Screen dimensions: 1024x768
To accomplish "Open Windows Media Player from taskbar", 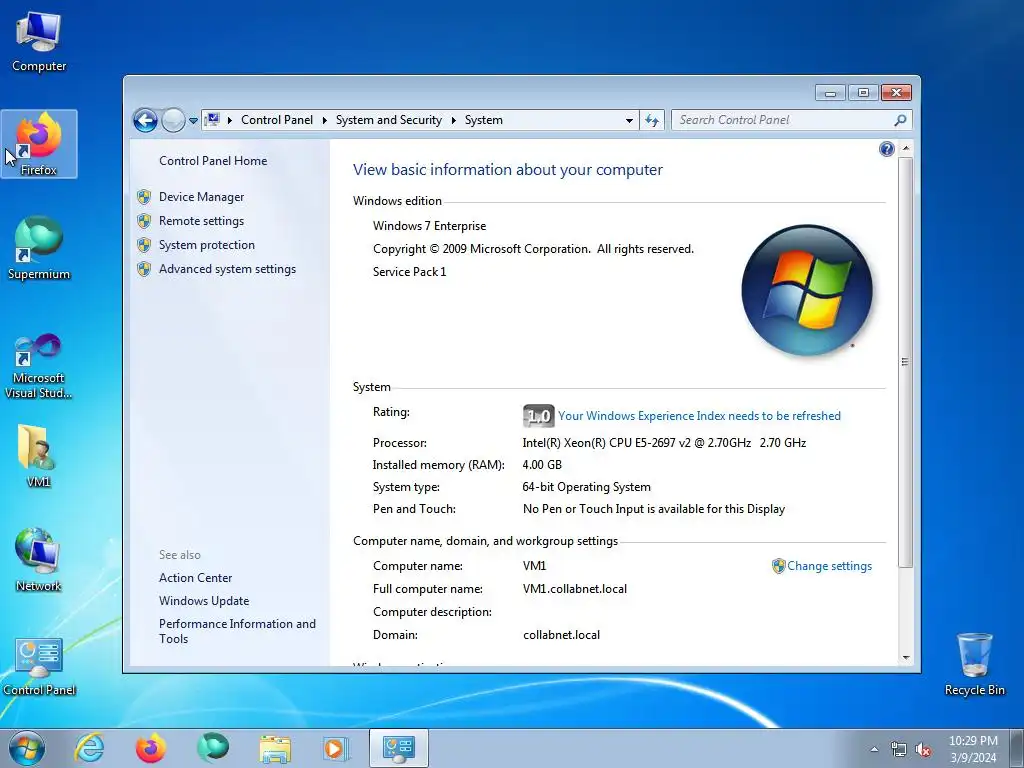I will [x=336, y=748].
